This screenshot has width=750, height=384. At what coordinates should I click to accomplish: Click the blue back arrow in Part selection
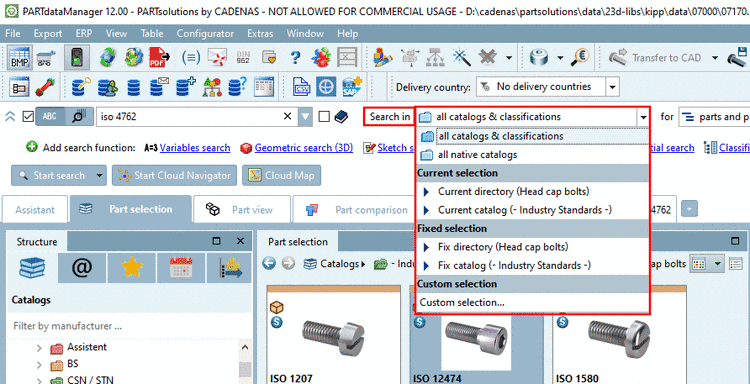coord(269,264)
